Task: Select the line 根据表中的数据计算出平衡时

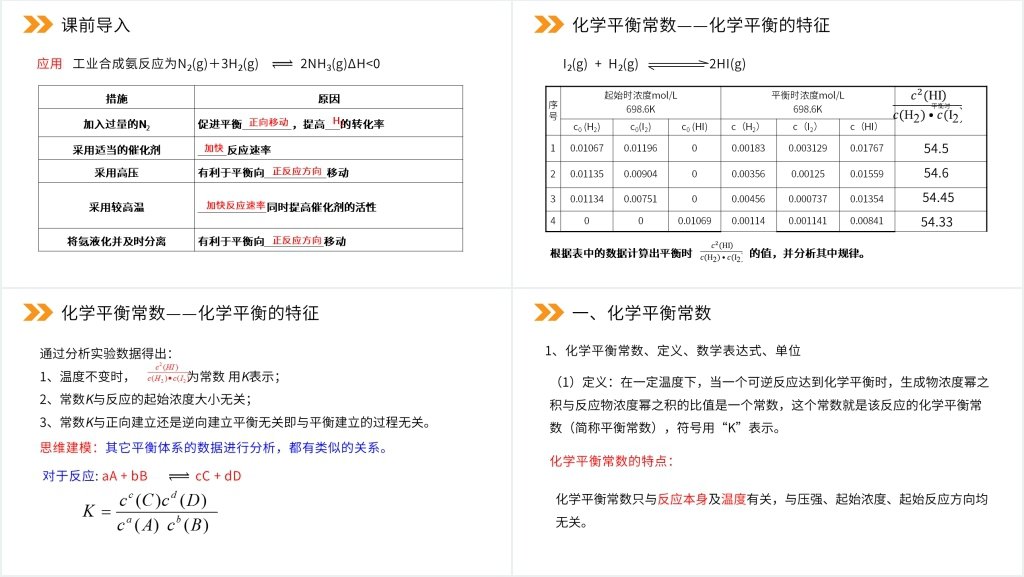Action: [708, 253]
